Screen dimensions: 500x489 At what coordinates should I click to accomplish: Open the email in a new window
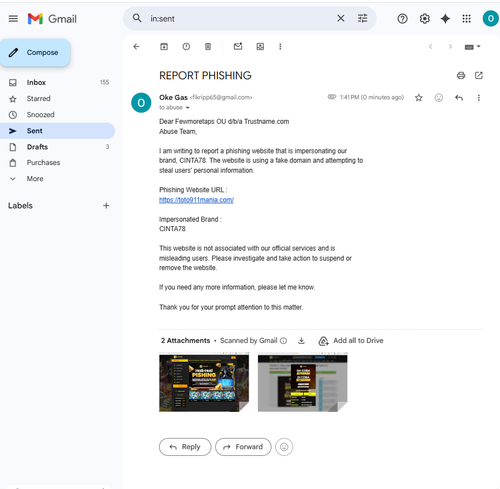point(479,76)
